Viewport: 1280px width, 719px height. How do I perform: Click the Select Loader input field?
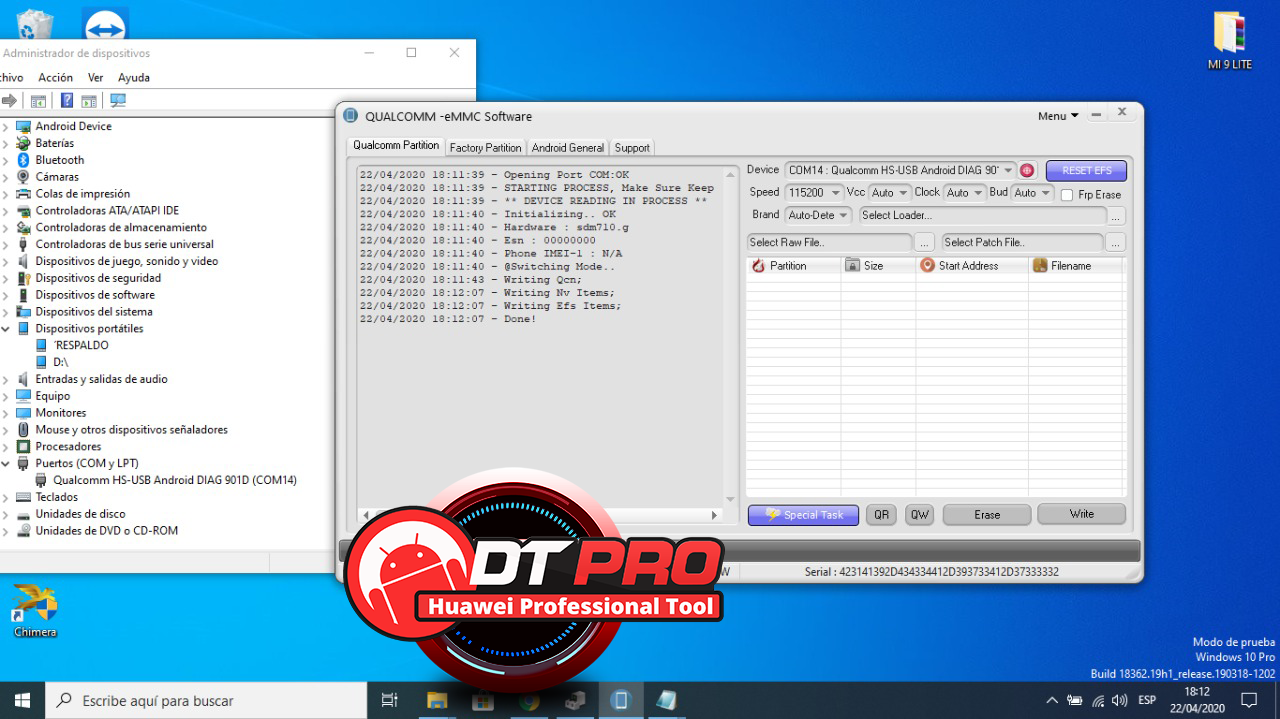982,215
